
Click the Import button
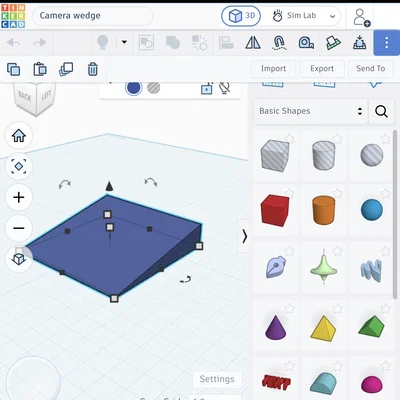coord(273,69)
